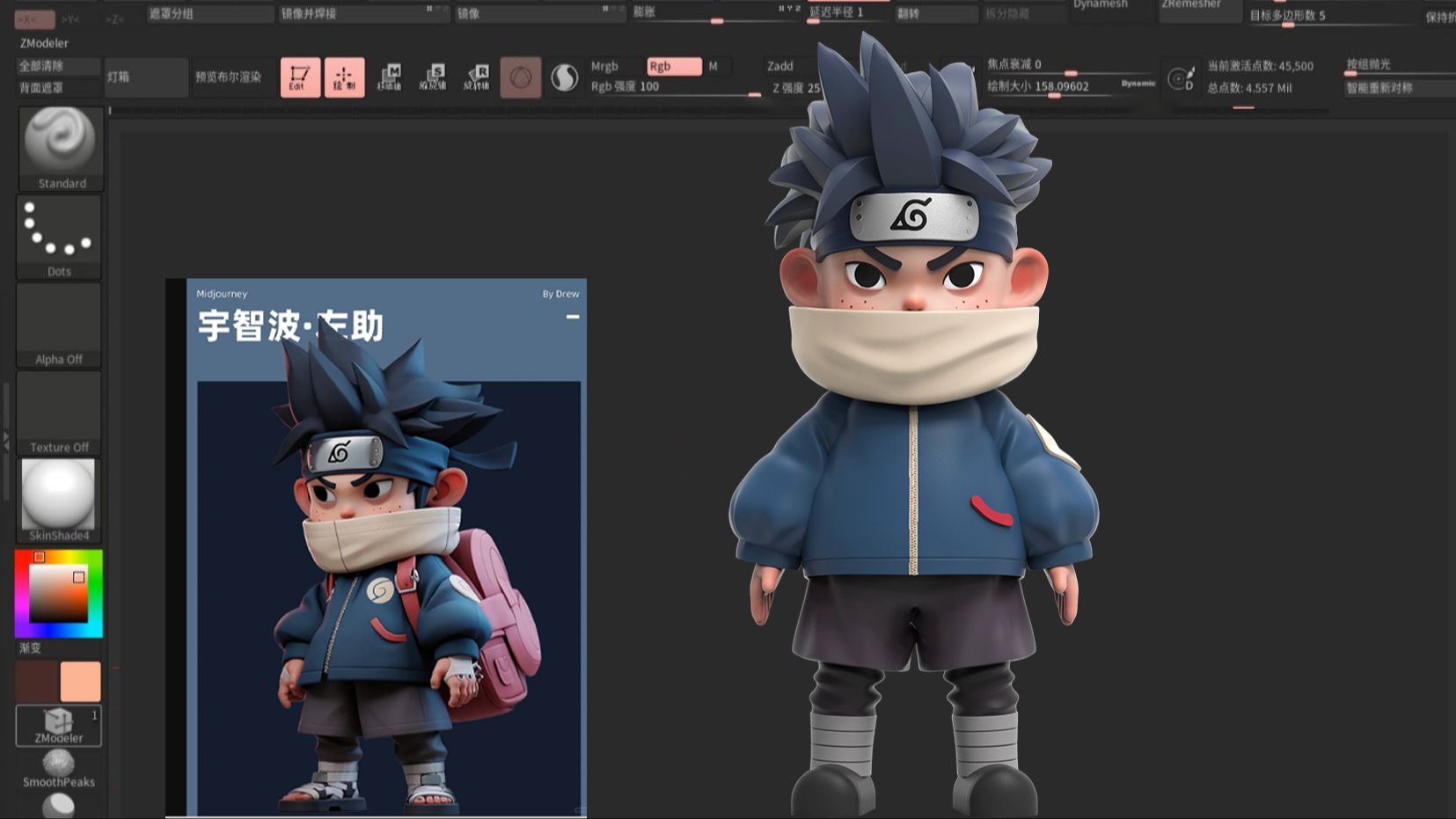Click the 遮罩分组 button
1456x819 pixels.
pyautogui.click(x=210, y=13)
